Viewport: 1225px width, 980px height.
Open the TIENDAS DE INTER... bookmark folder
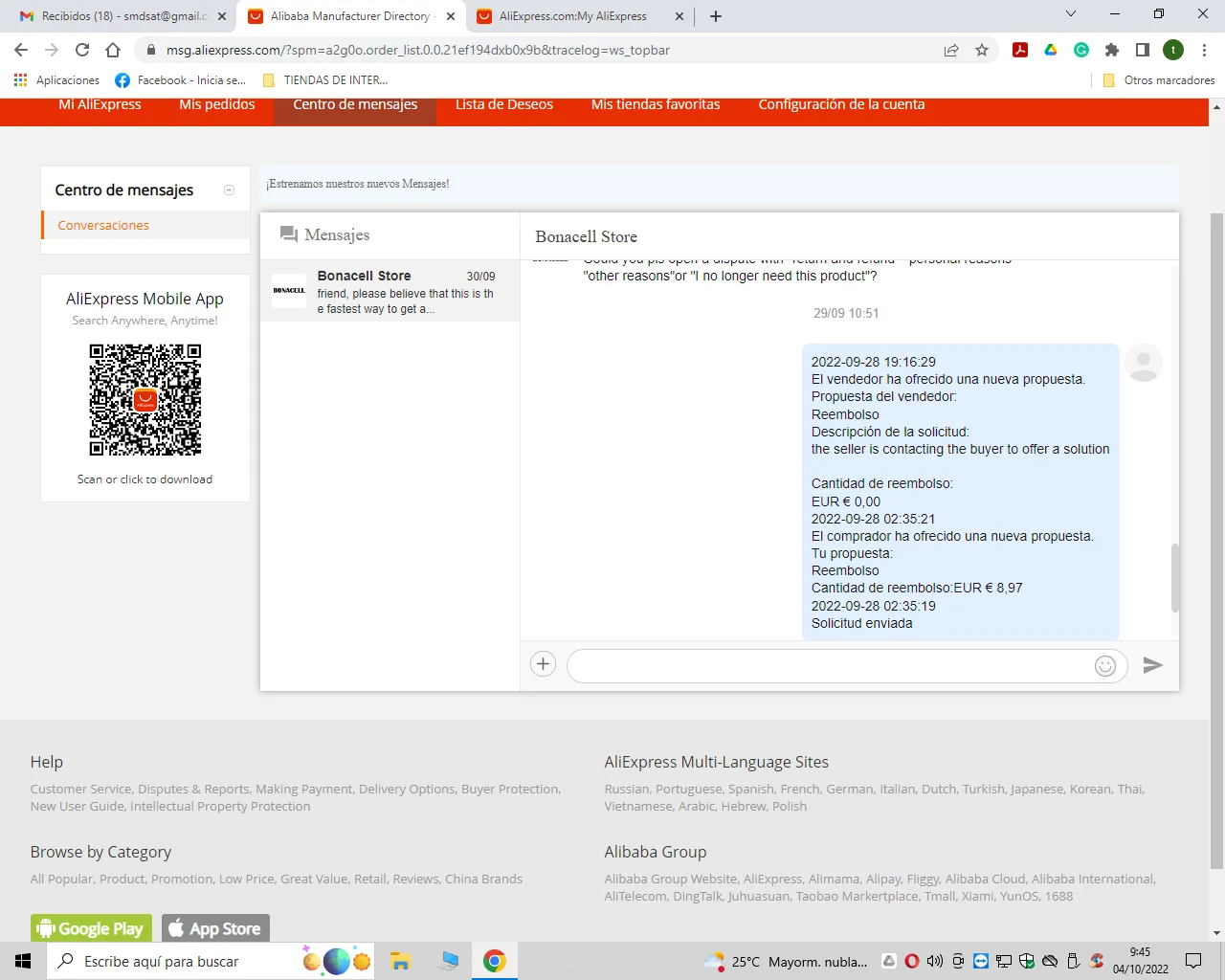pyautogui.click(x=325, y=80)
